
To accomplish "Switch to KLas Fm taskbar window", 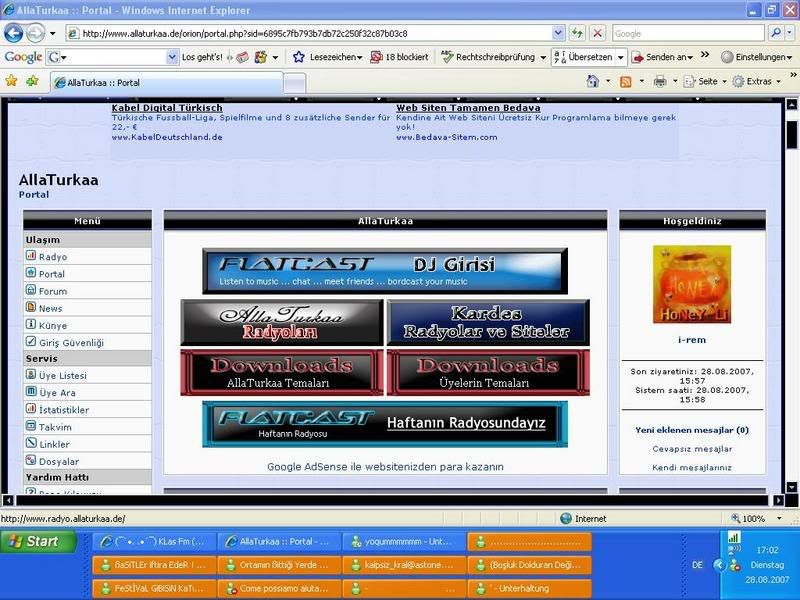I will point(154,541).
